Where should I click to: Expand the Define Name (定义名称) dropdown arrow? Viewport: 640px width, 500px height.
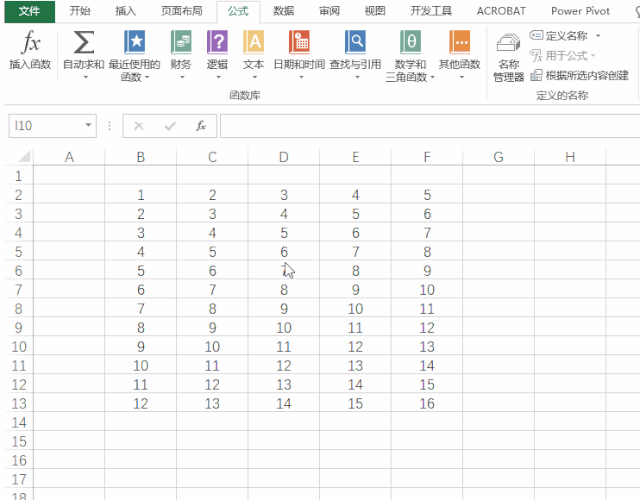tap(598, 36)
